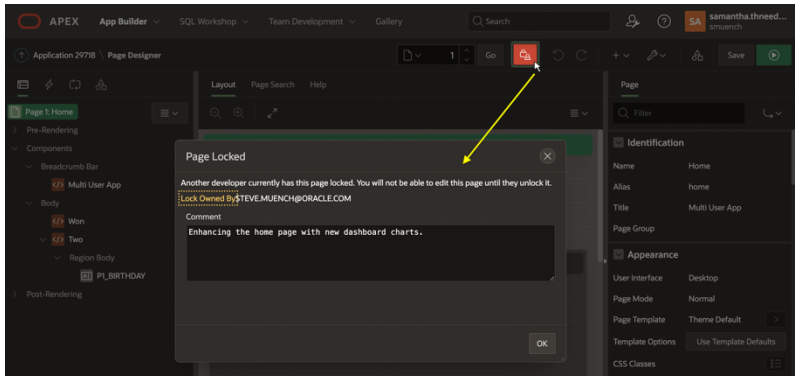Click the top Search field
This screenshot has height=381, width=801.
click(x=539, y=21)
